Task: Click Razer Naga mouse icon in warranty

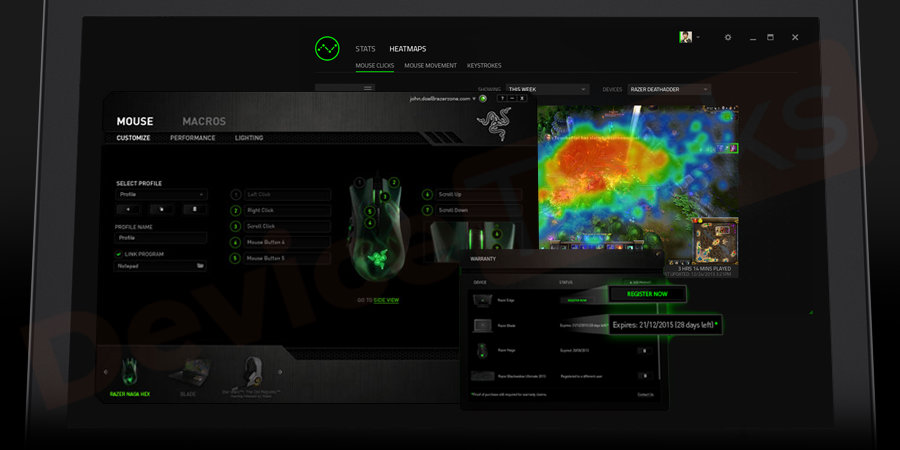Action: coord(482,350)
